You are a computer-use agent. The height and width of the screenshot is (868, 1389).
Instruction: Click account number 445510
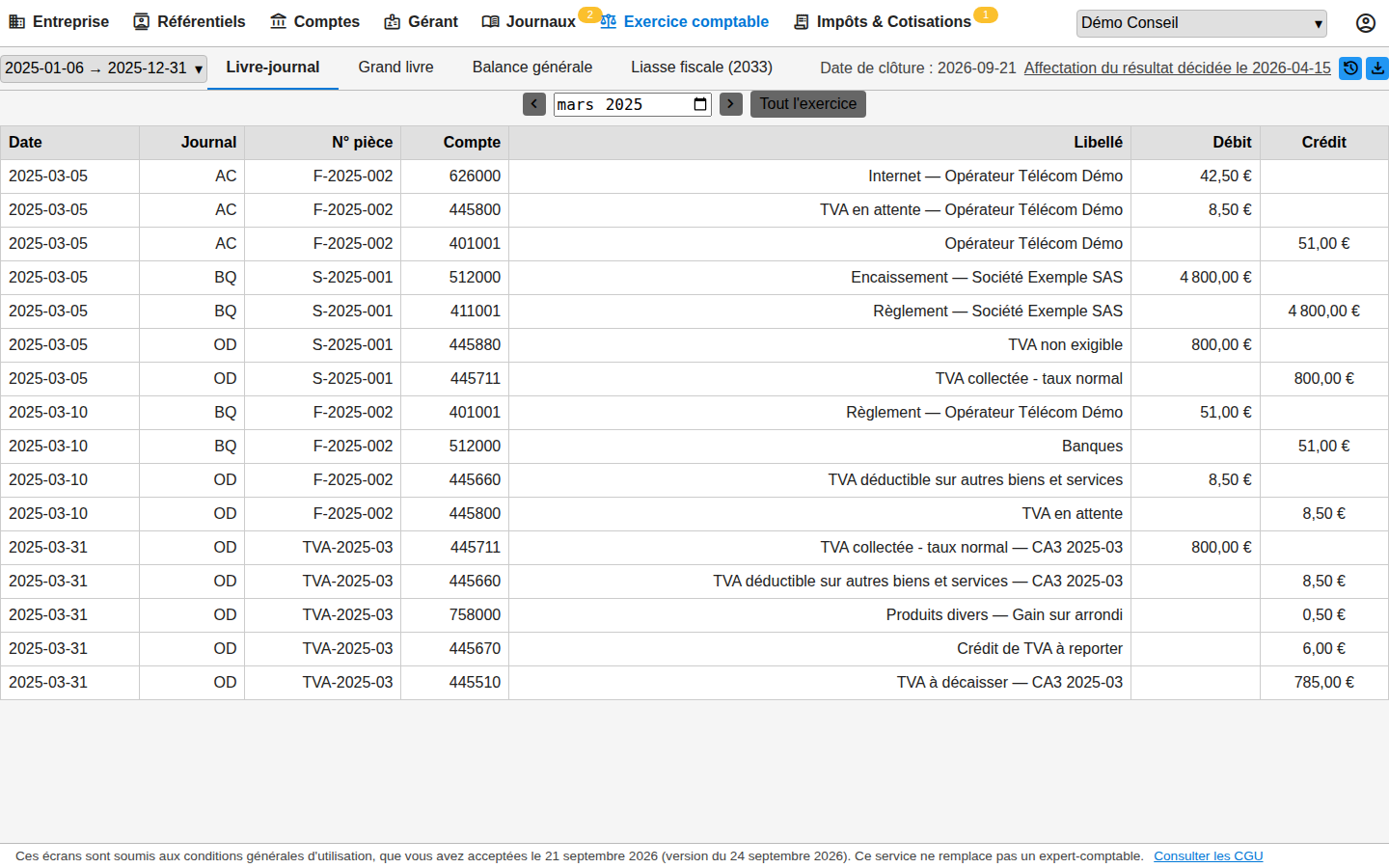pyautogui.click(x=475, y=683)
